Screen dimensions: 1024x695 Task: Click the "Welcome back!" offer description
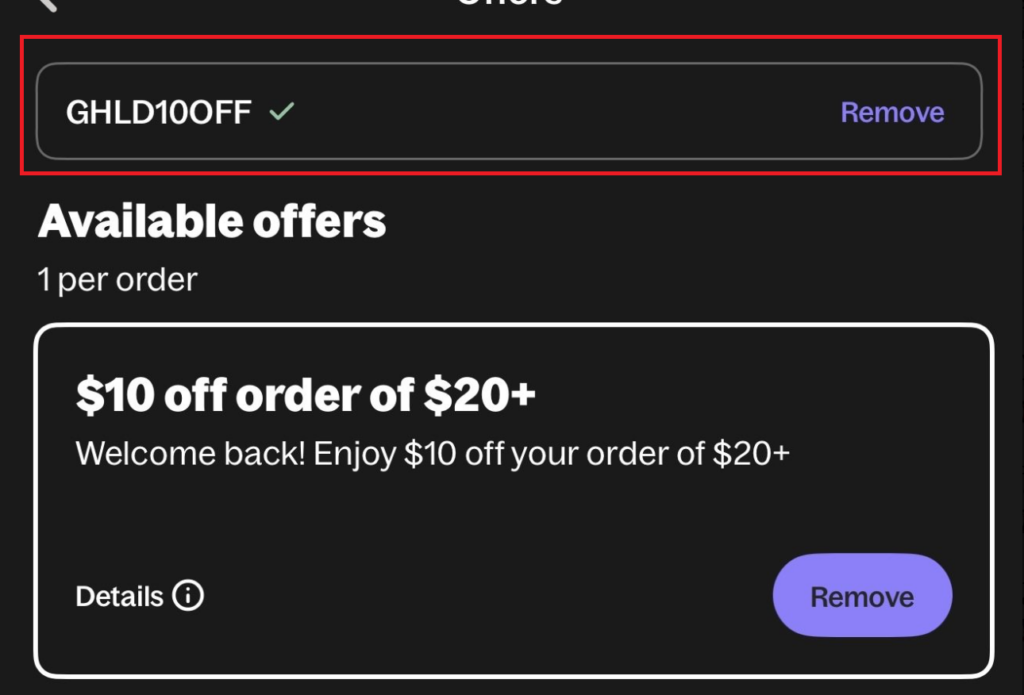[x=433, y=454]
